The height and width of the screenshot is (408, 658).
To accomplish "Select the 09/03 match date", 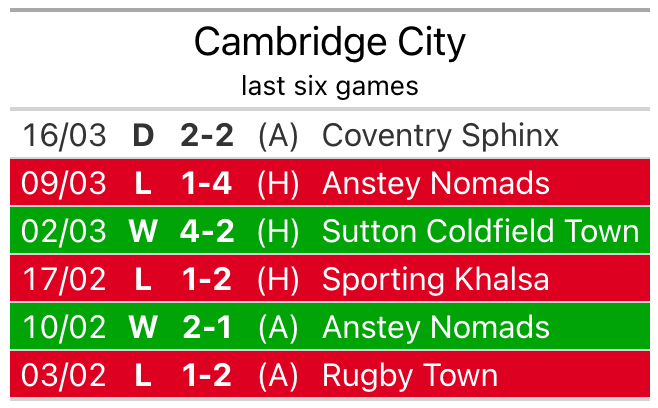I will pyautogui.click(x=64, y=183).
